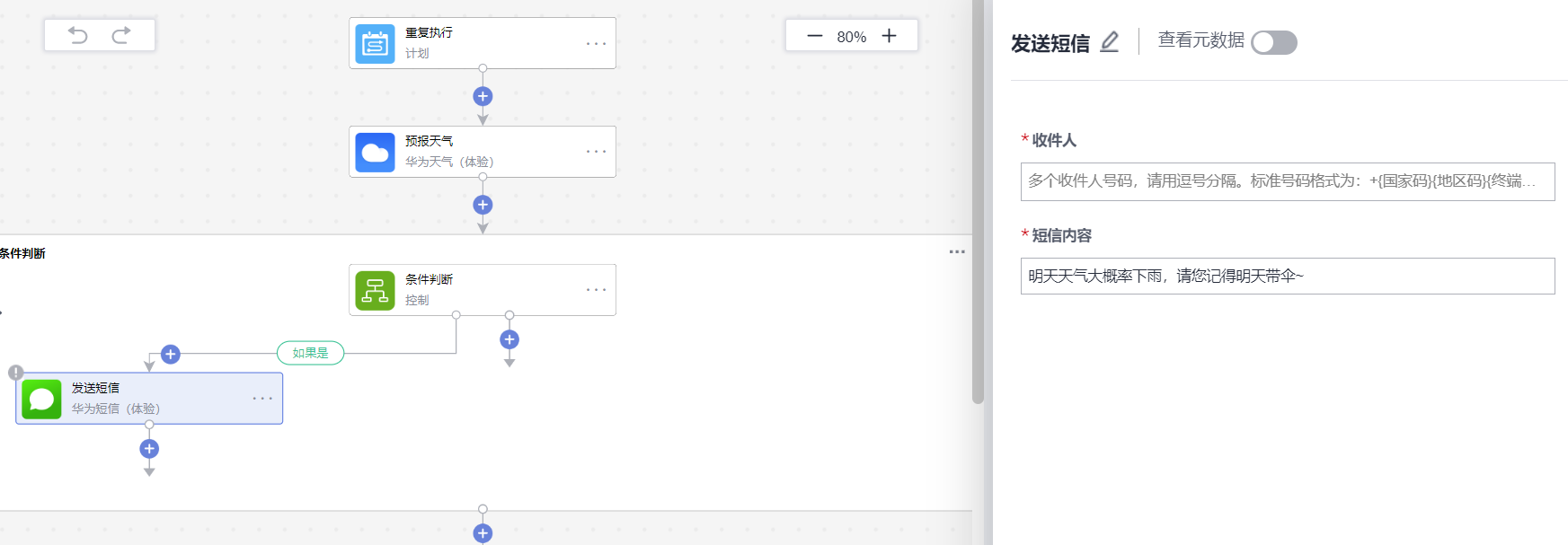Image resolution: width=1568 pixels, height=545 pixels.
Task: Click the green condition branch icon
Action: pos(375,291)
